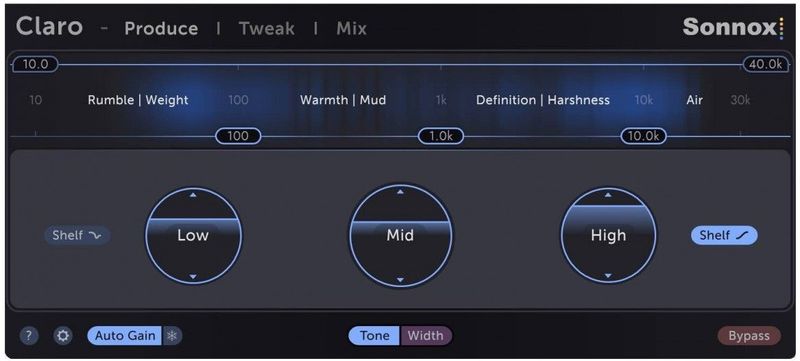Screen dimensions: 800x361
Task: Open the help question mark icon
Action: coord(29,336)
